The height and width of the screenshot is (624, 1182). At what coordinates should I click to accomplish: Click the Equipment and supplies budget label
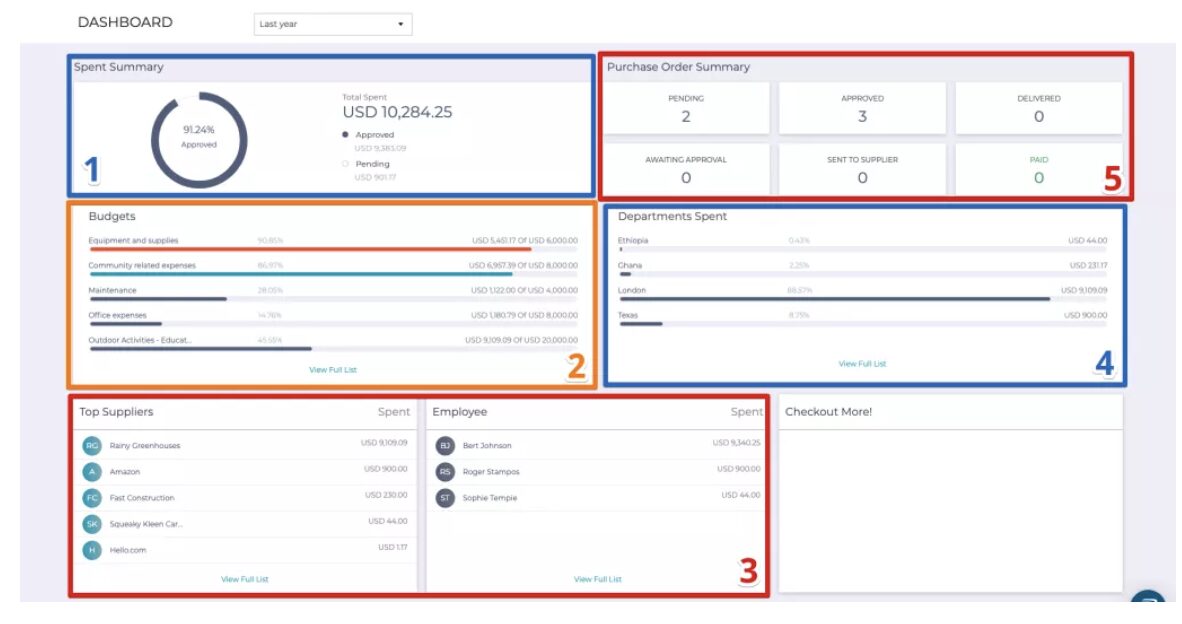pos(133,240)
